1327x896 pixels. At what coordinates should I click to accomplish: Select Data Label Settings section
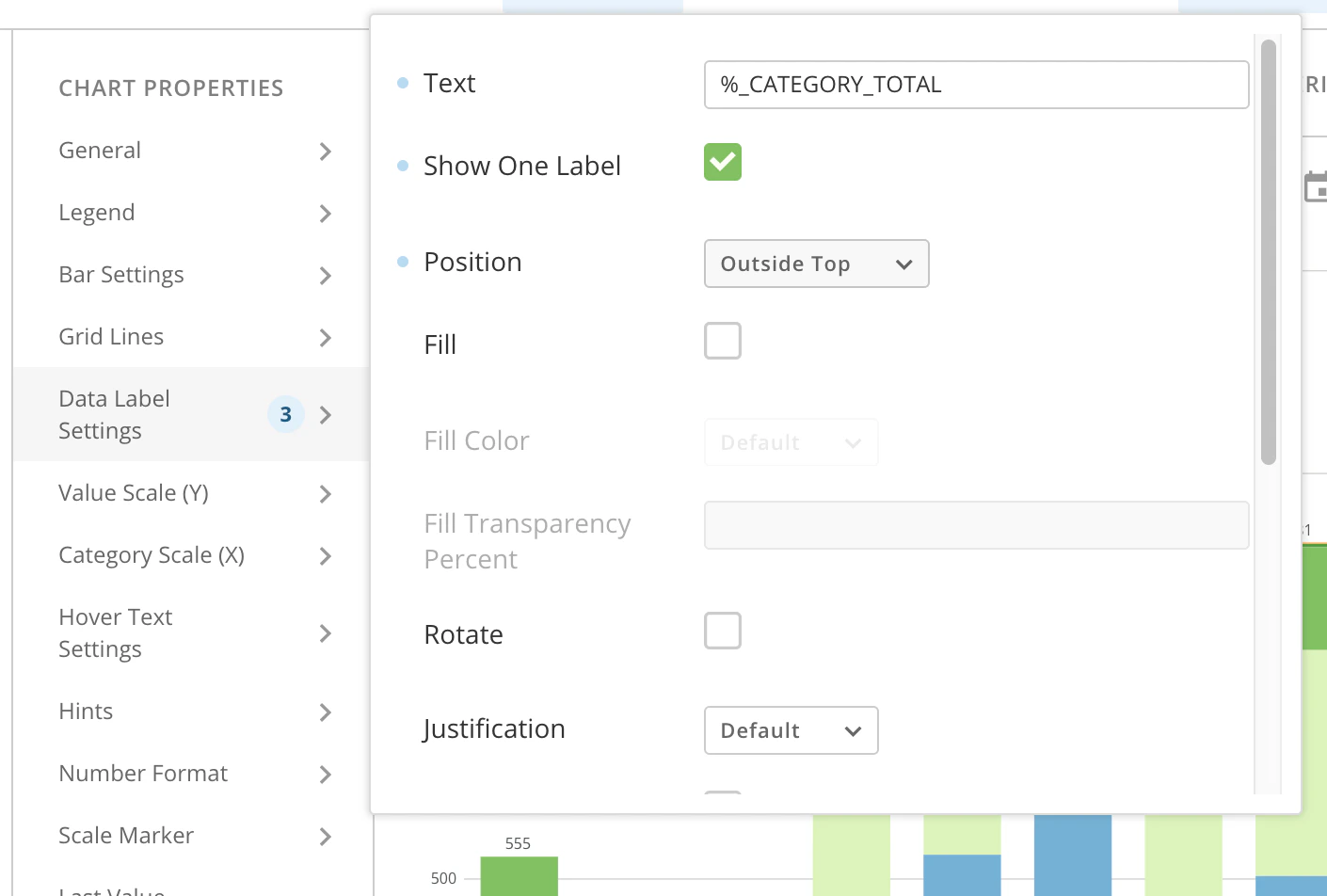click(191, 414)
